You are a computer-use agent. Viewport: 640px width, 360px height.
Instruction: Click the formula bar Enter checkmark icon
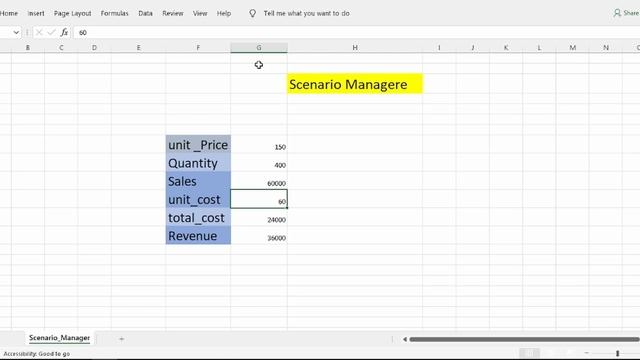(x=51, y=32)
